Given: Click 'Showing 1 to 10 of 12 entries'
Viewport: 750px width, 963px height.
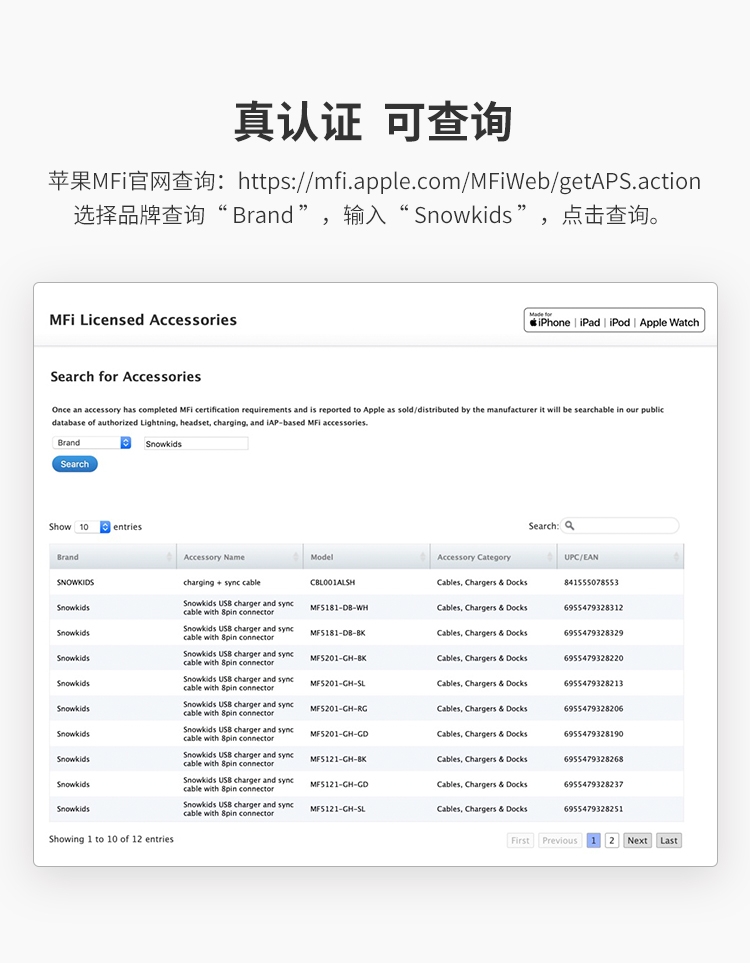Looking at the screenshot, I should 111,839.
